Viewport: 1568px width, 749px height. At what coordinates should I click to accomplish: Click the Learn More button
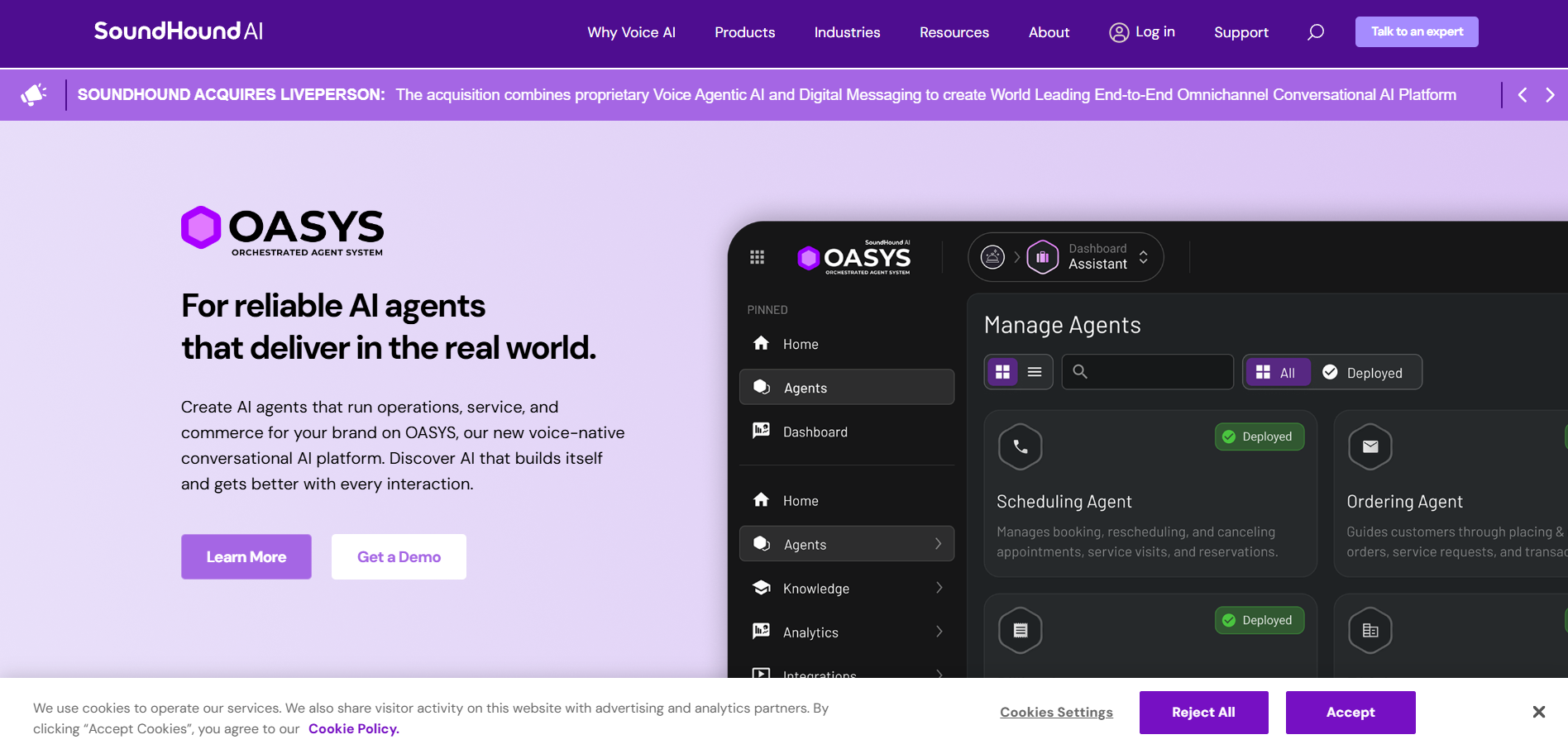[246, 556]
